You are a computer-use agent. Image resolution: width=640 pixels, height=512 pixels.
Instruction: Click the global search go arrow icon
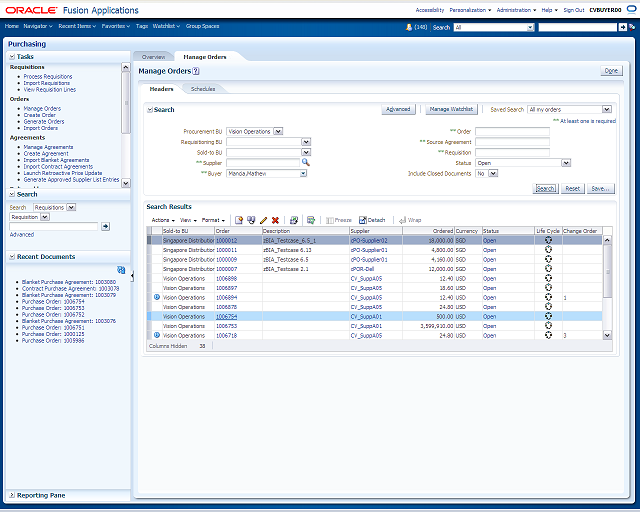(622, 27)
